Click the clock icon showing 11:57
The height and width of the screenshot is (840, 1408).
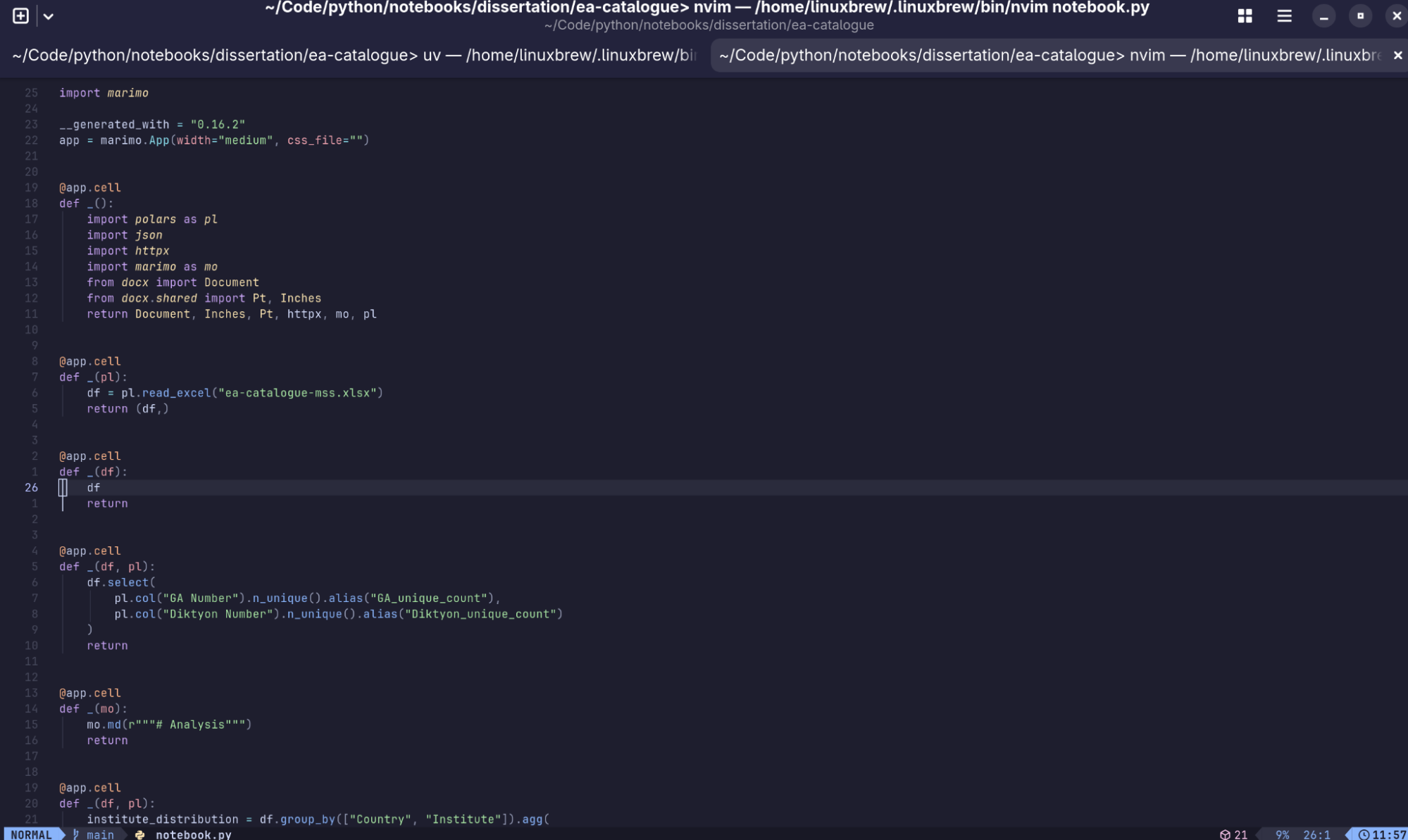pyautogui.click(x=1364, y=834)
